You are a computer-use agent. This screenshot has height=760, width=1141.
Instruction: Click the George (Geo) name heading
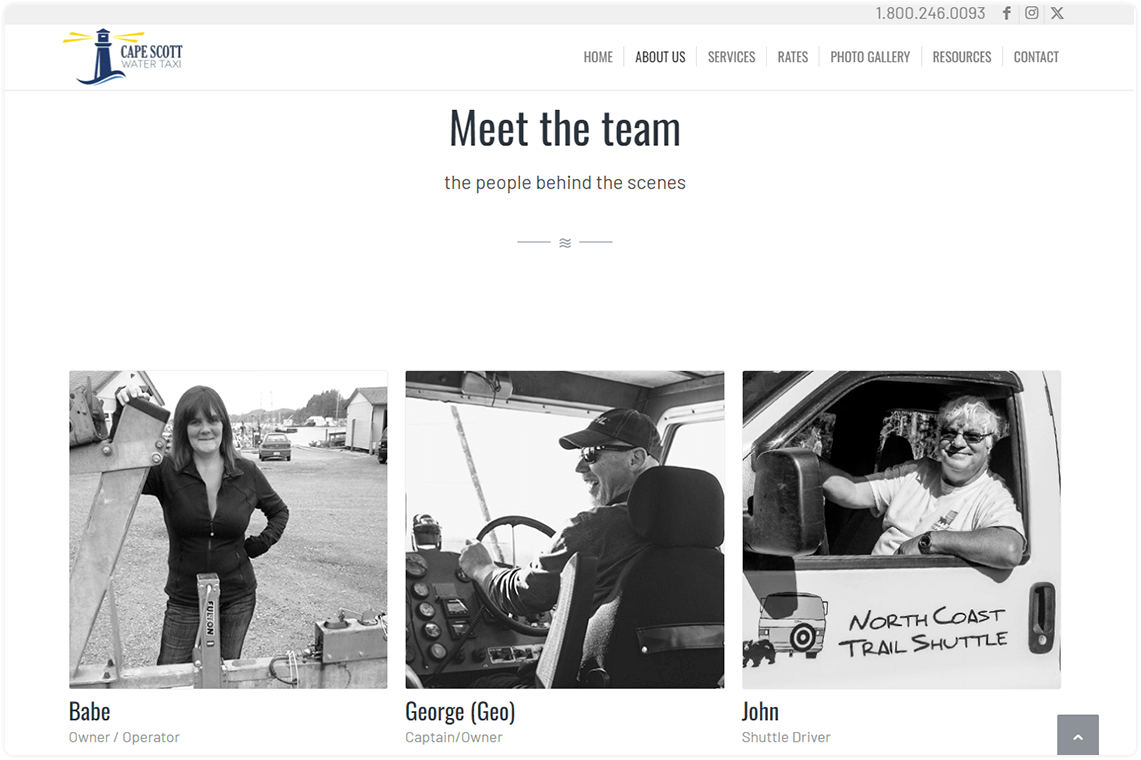pyautogui.click(x=460, y=711)
